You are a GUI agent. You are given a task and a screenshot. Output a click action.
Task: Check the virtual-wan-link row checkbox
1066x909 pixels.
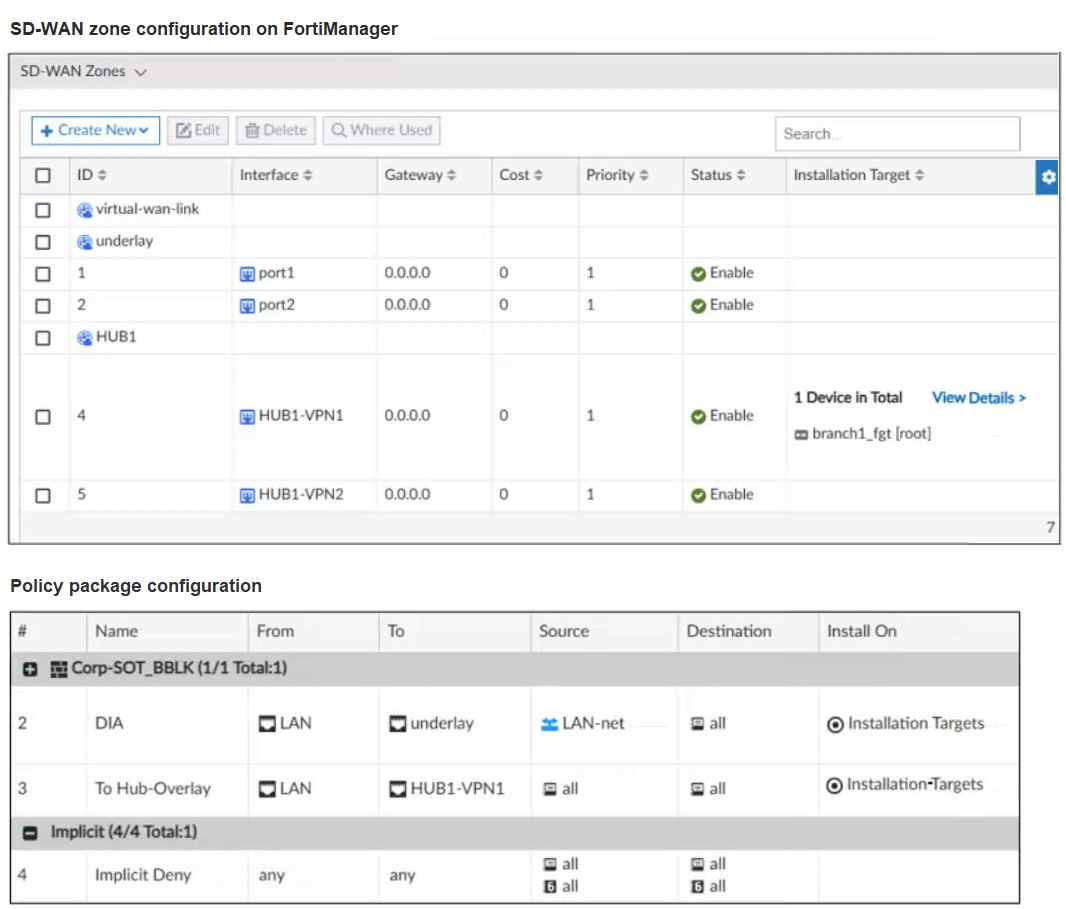[43, 210]
